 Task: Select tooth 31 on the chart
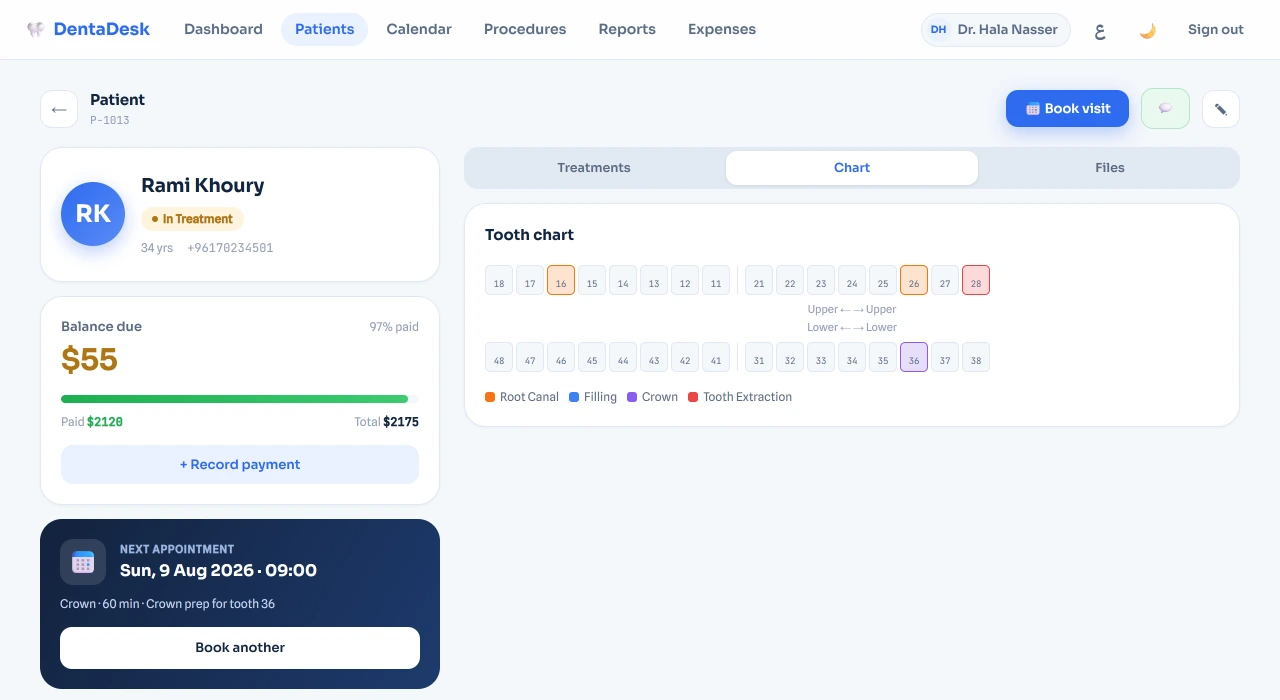[x=759, y=357]
